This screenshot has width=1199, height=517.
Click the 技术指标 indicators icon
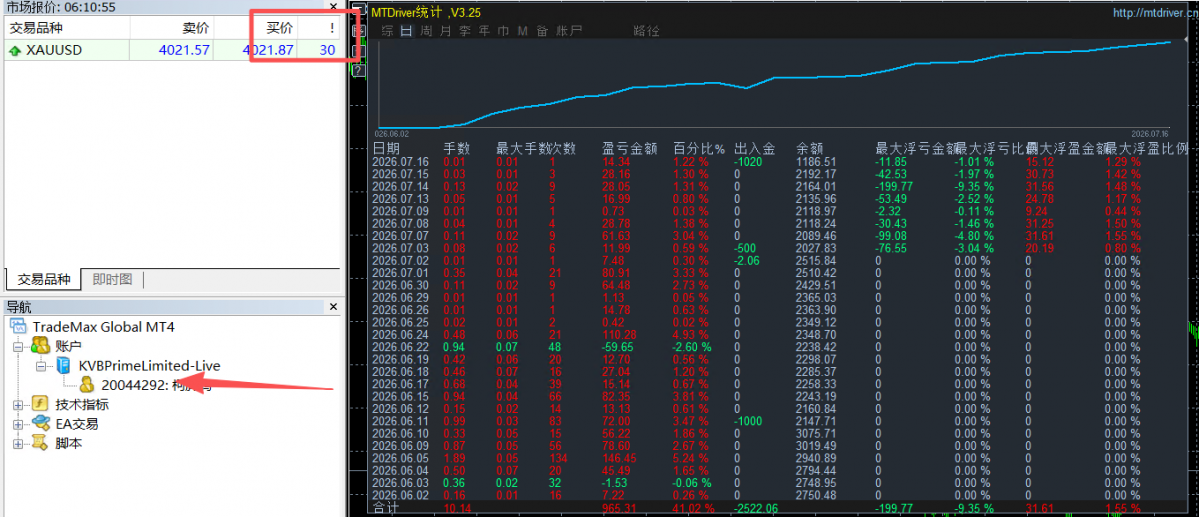coord(40,404)
